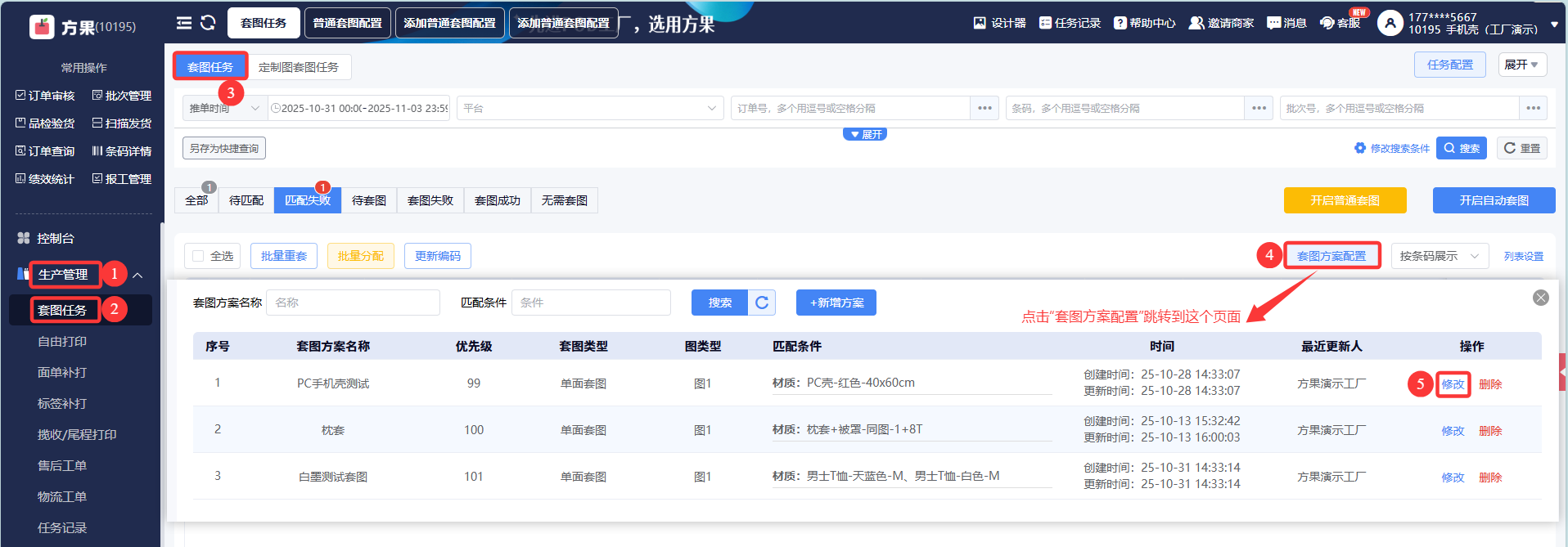The height and width of the screenshot is (547, 1568).
Task: Click the refresh icon in top bar
Action: (208, 23)
